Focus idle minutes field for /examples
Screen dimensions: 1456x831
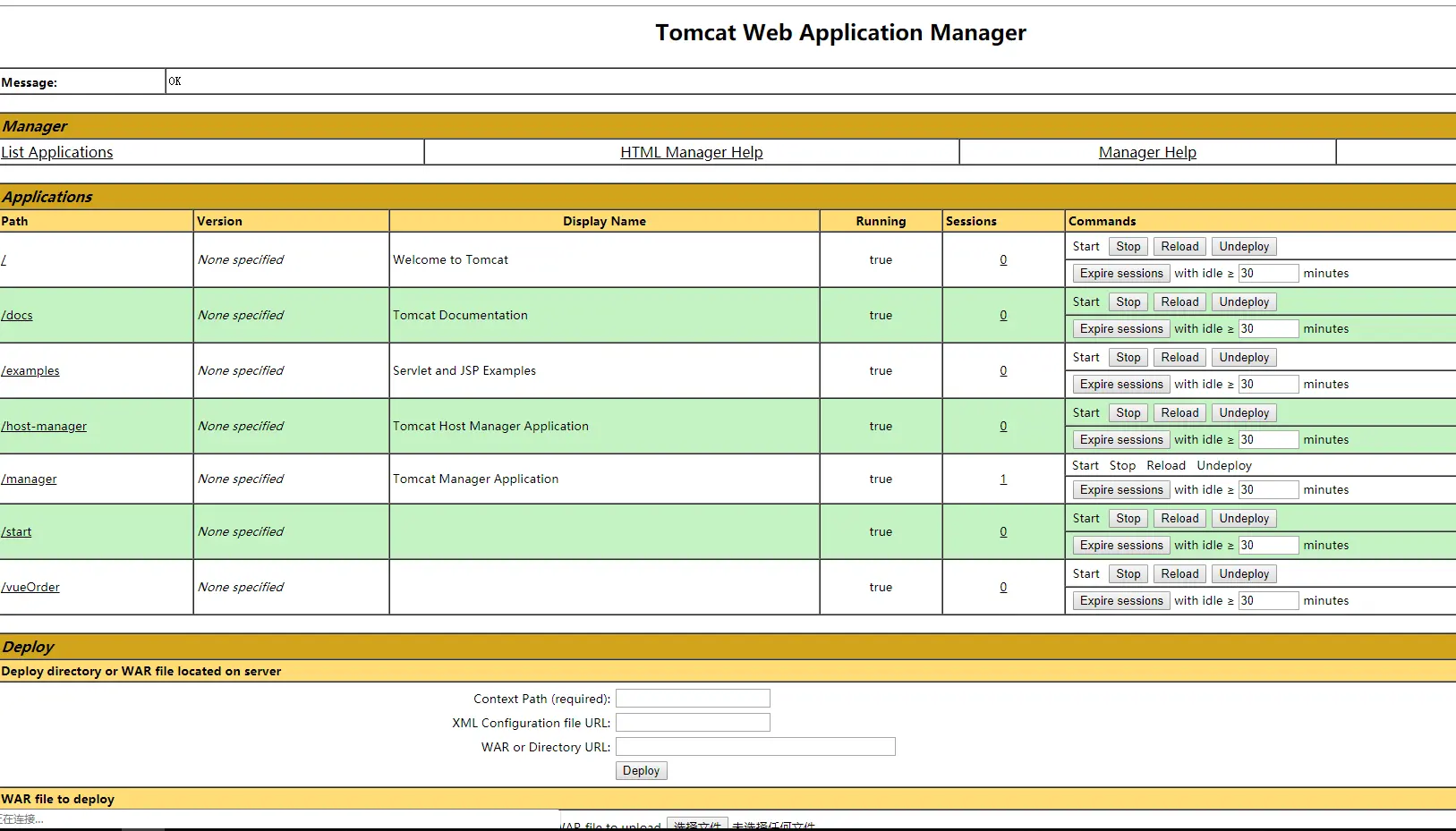click(1268, 385)
